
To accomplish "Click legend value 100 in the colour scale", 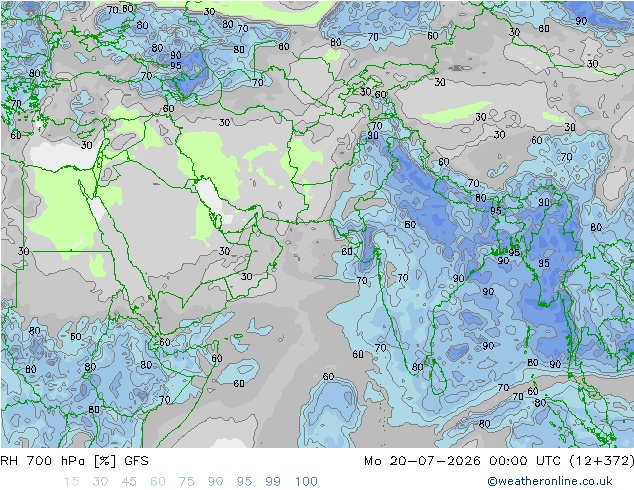I will point(306,481).
